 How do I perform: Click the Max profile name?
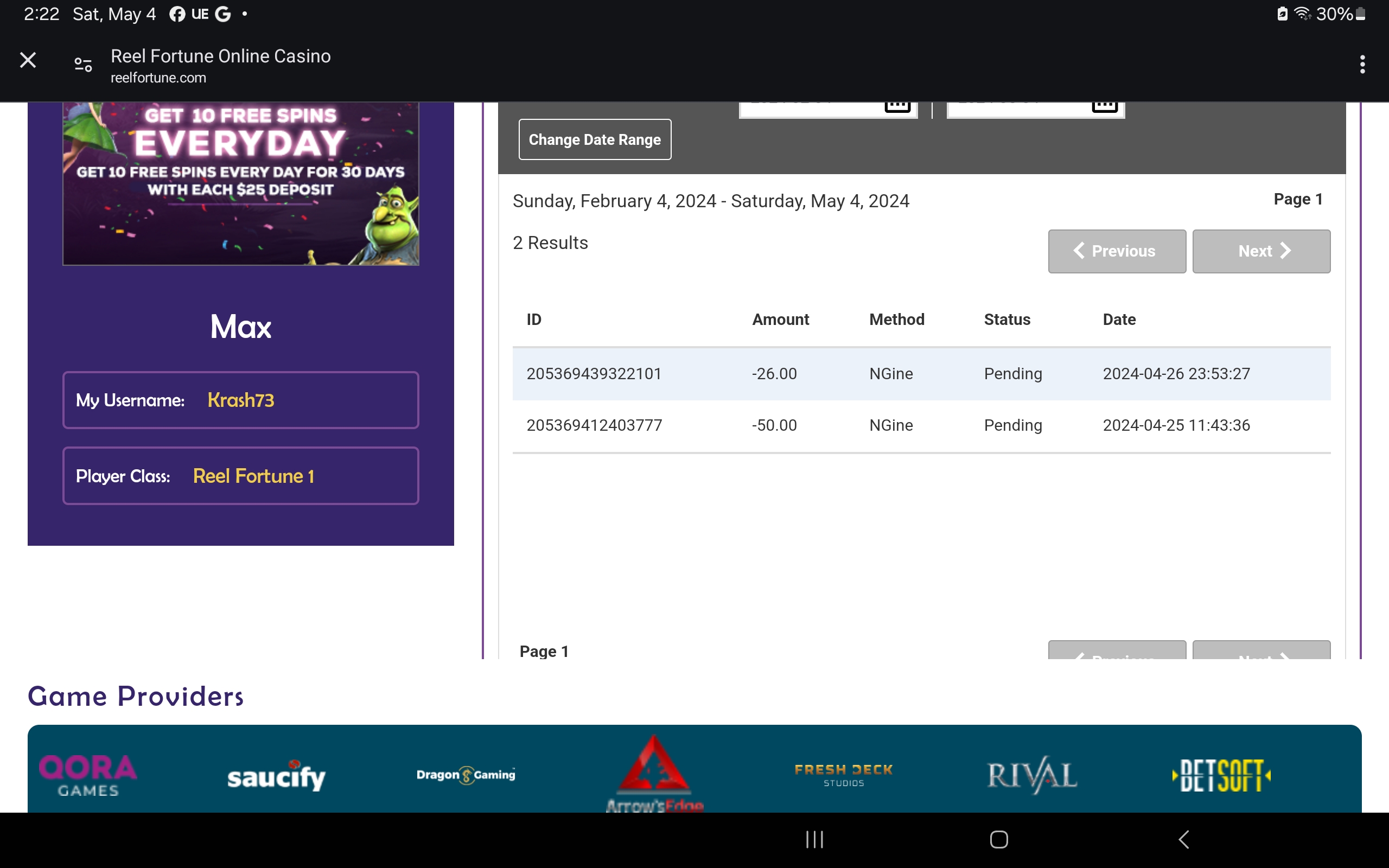click(240, 327)
